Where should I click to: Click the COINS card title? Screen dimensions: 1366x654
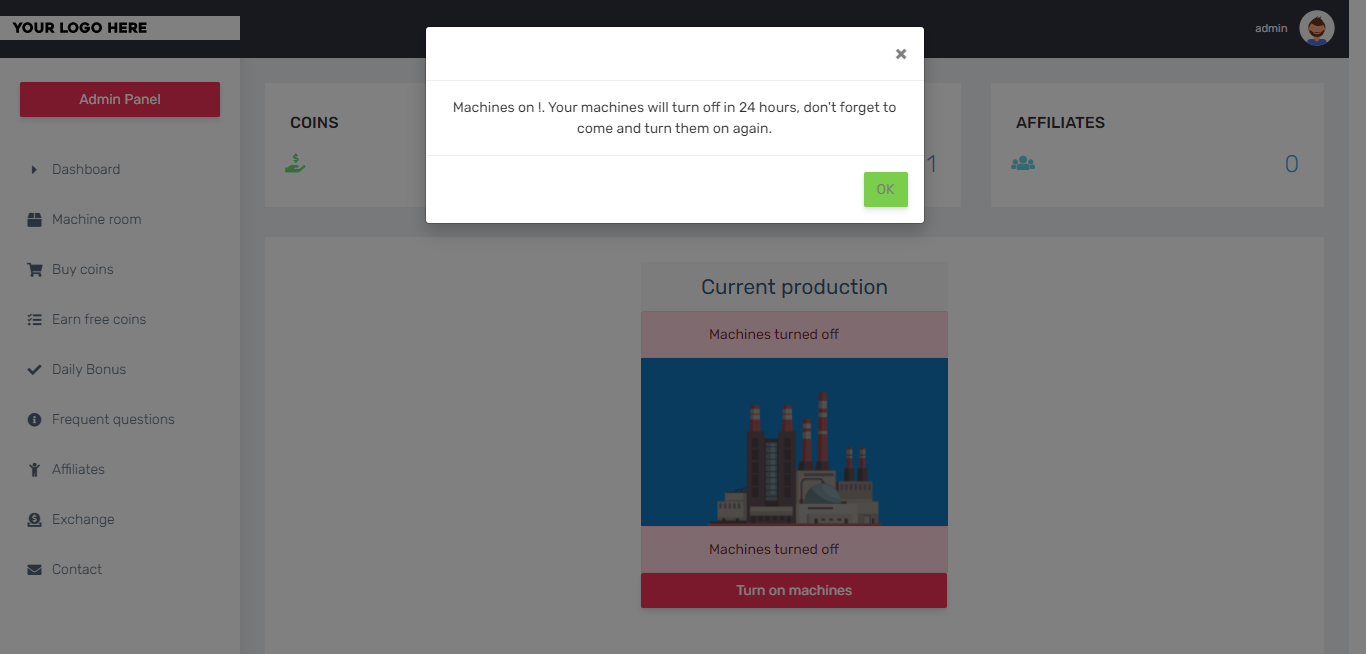[x=314, y=123]
